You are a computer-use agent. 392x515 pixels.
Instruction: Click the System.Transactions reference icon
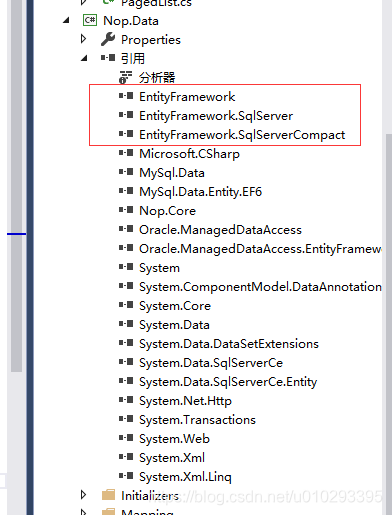click(126, 419)
